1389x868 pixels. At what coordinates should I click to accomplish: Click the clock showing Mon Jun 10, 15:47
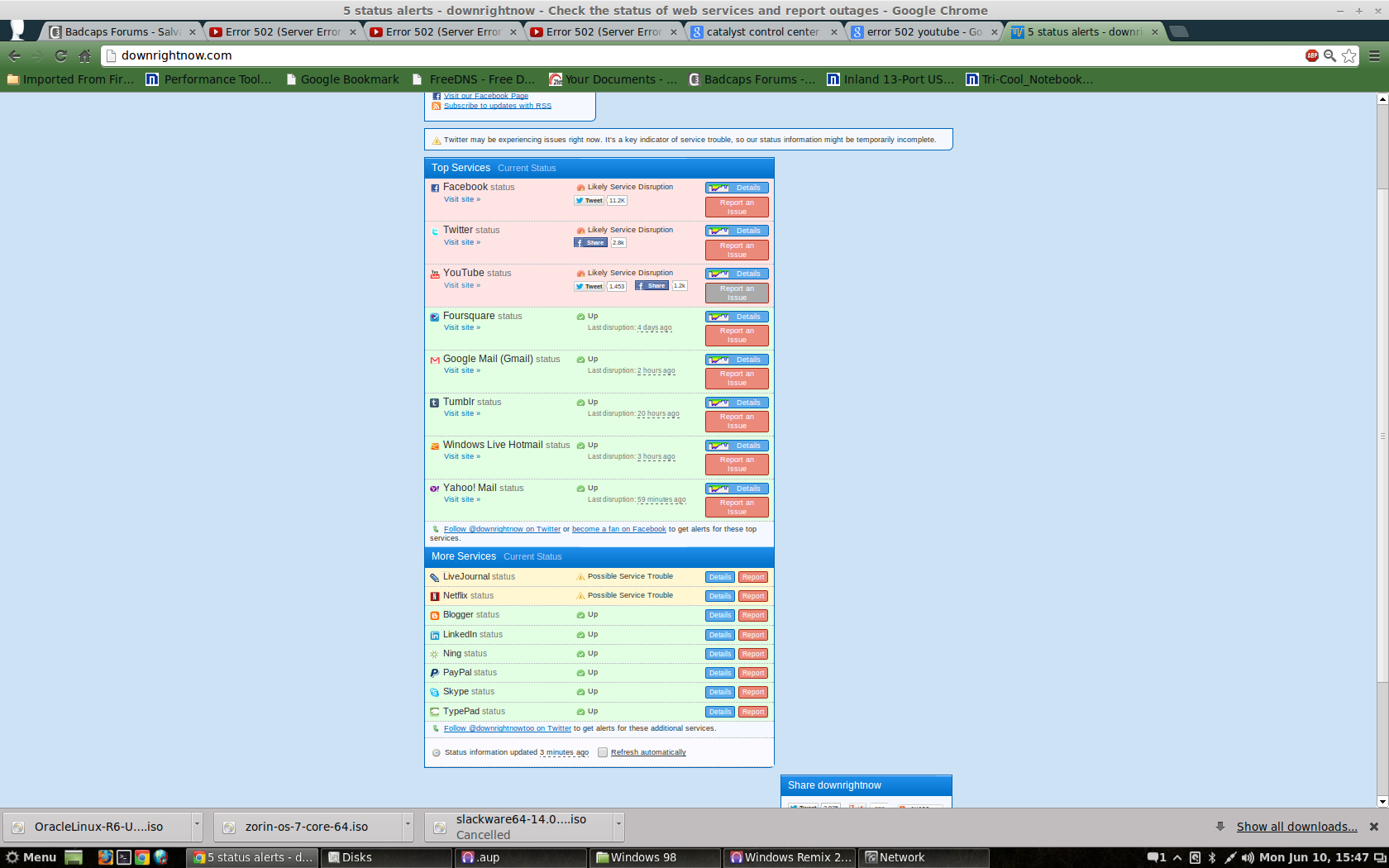click(1314, 857)
